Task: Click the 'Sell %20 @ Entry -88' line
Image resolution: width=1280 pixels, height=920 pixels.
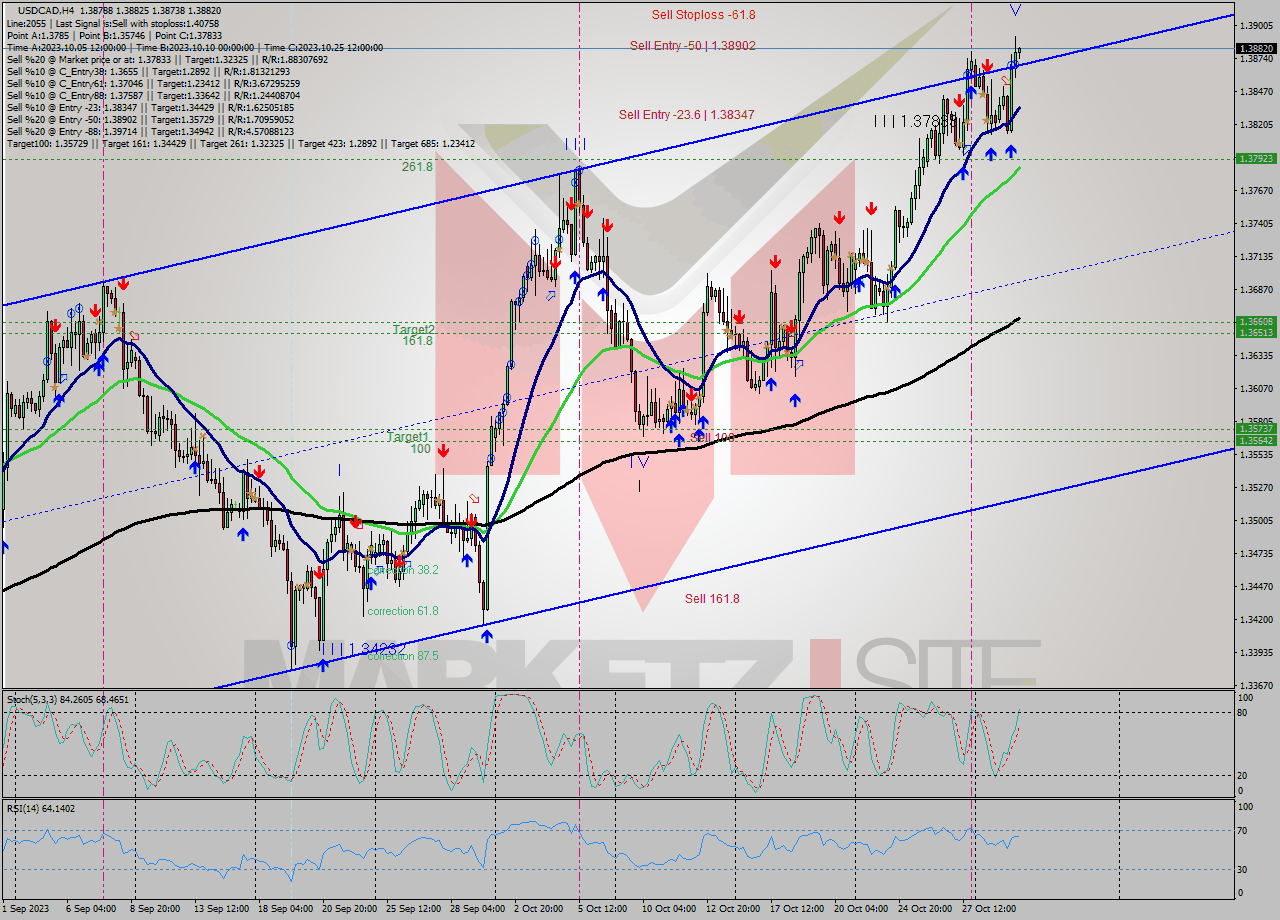Action: coord(150,131)
